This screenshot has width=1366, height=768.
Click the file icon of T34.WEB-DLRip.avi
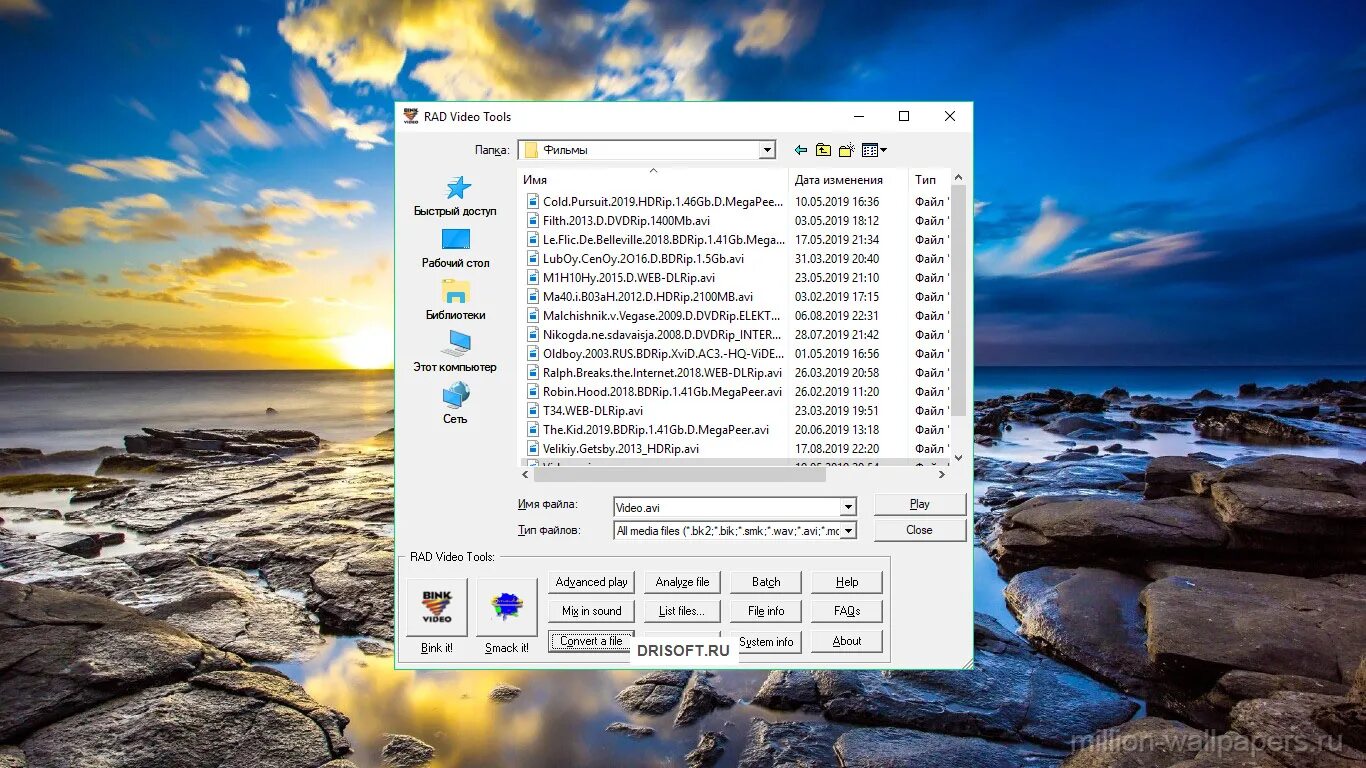coord(532,411)
